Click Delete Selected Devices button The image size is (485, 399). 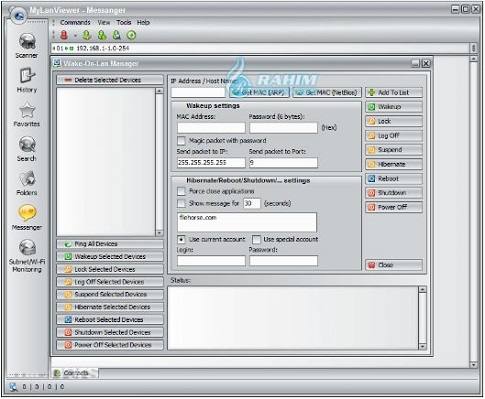click(x=110, y=80)
